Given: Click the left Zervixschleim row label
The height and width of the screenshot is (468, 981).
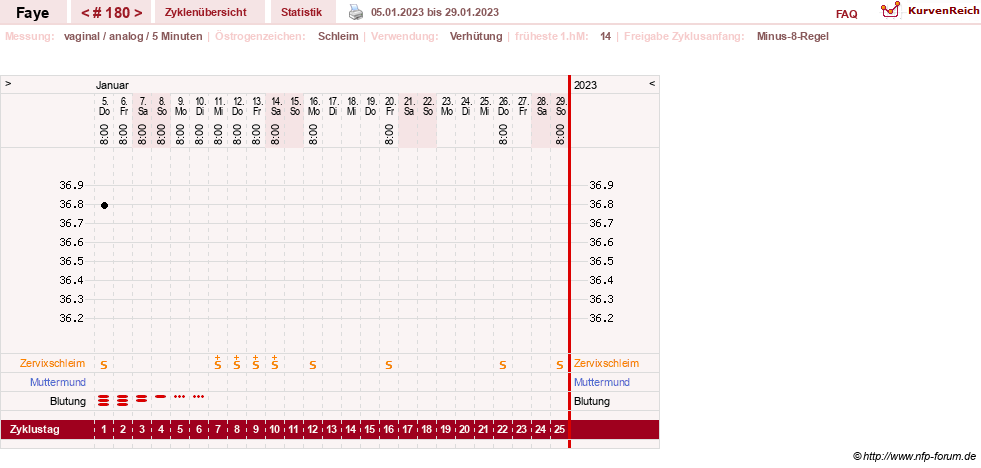Looking at the screenshot, I should coord(53,364).
